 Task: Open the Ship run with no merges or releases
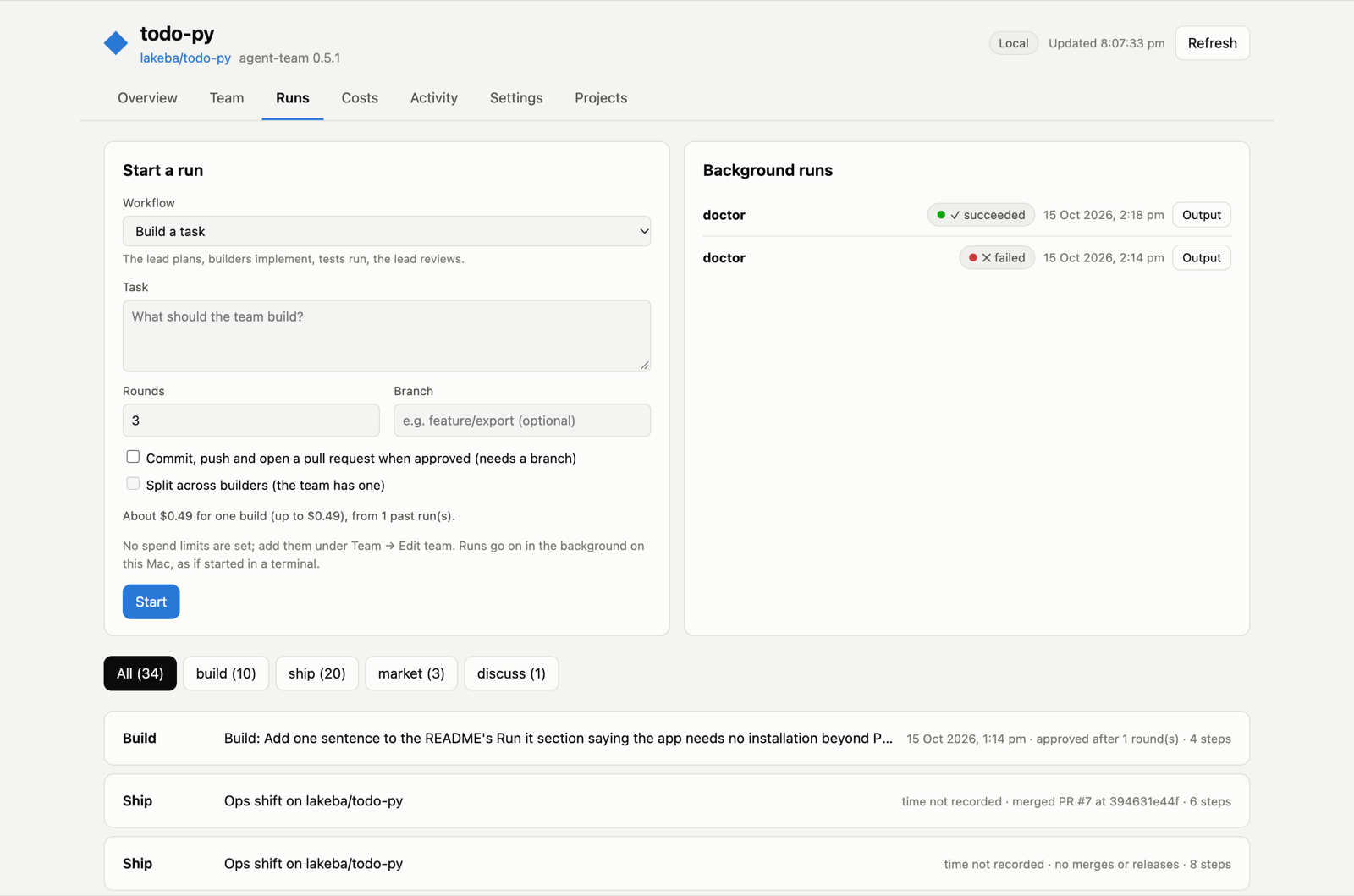point(677,864)
